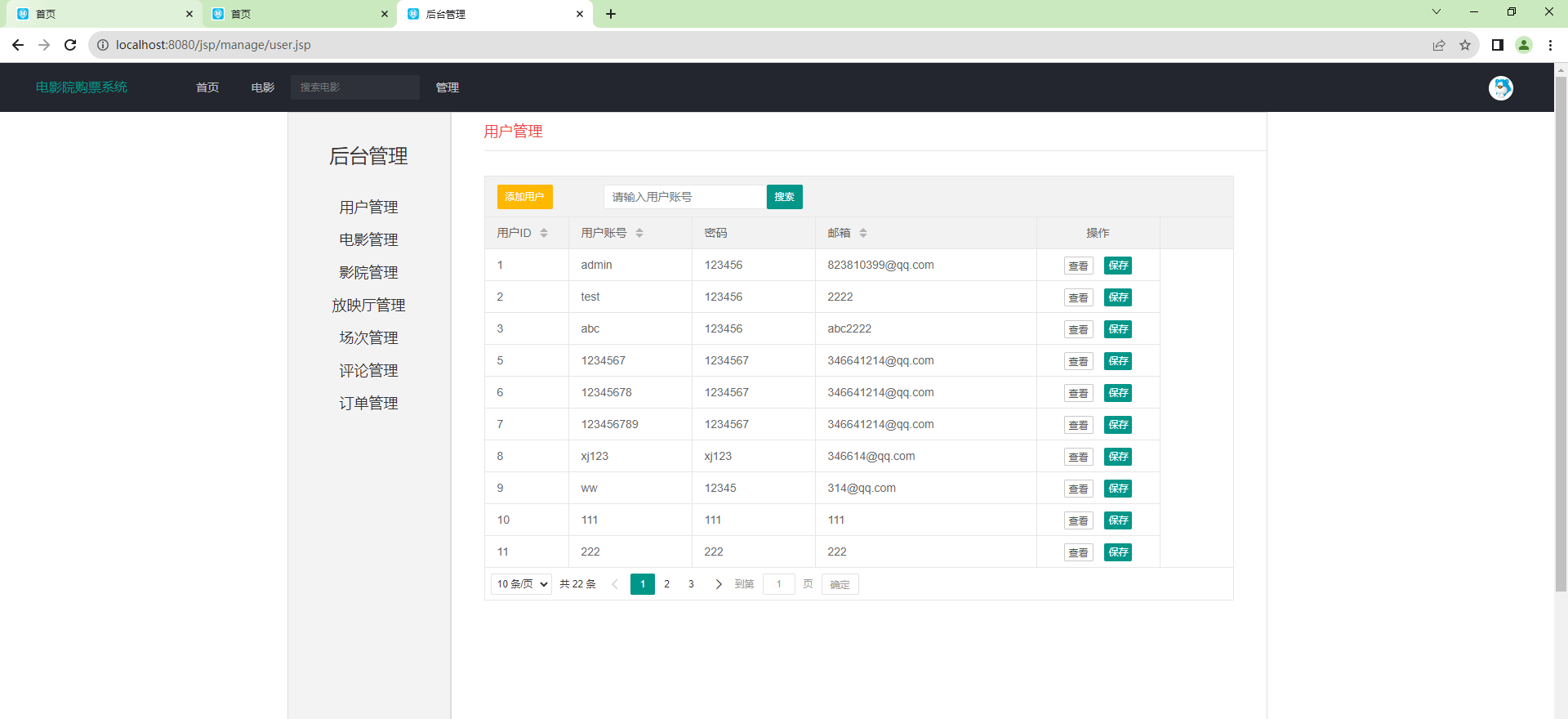Sort by 用户账号 column arrows

[x=639, y=233]
